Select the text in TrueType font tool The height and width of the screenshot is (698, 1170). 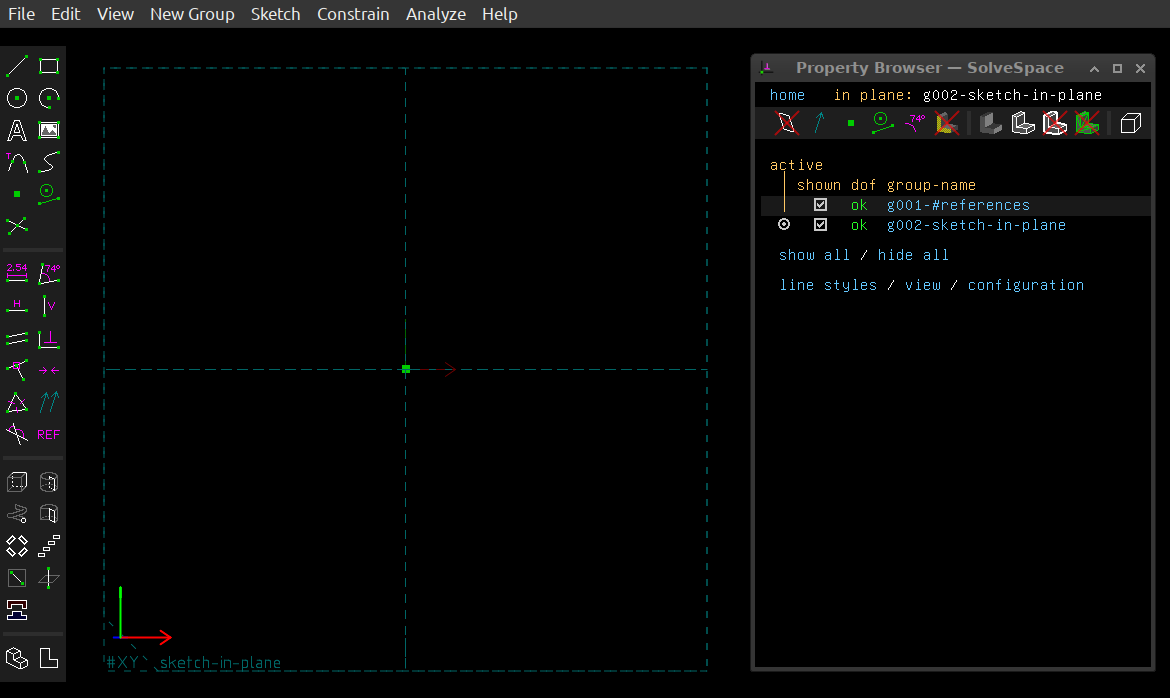(x=17, y=130)
